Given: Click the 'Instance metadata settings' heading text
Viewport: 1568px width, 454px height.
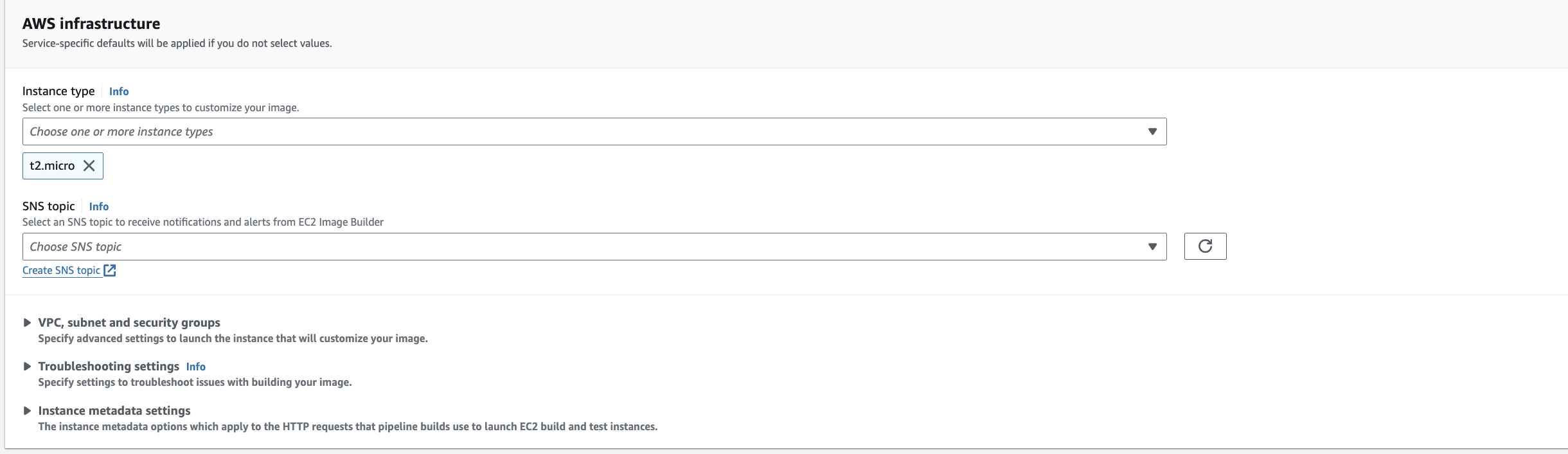Looking at the screenshot, I should [114, 411].
